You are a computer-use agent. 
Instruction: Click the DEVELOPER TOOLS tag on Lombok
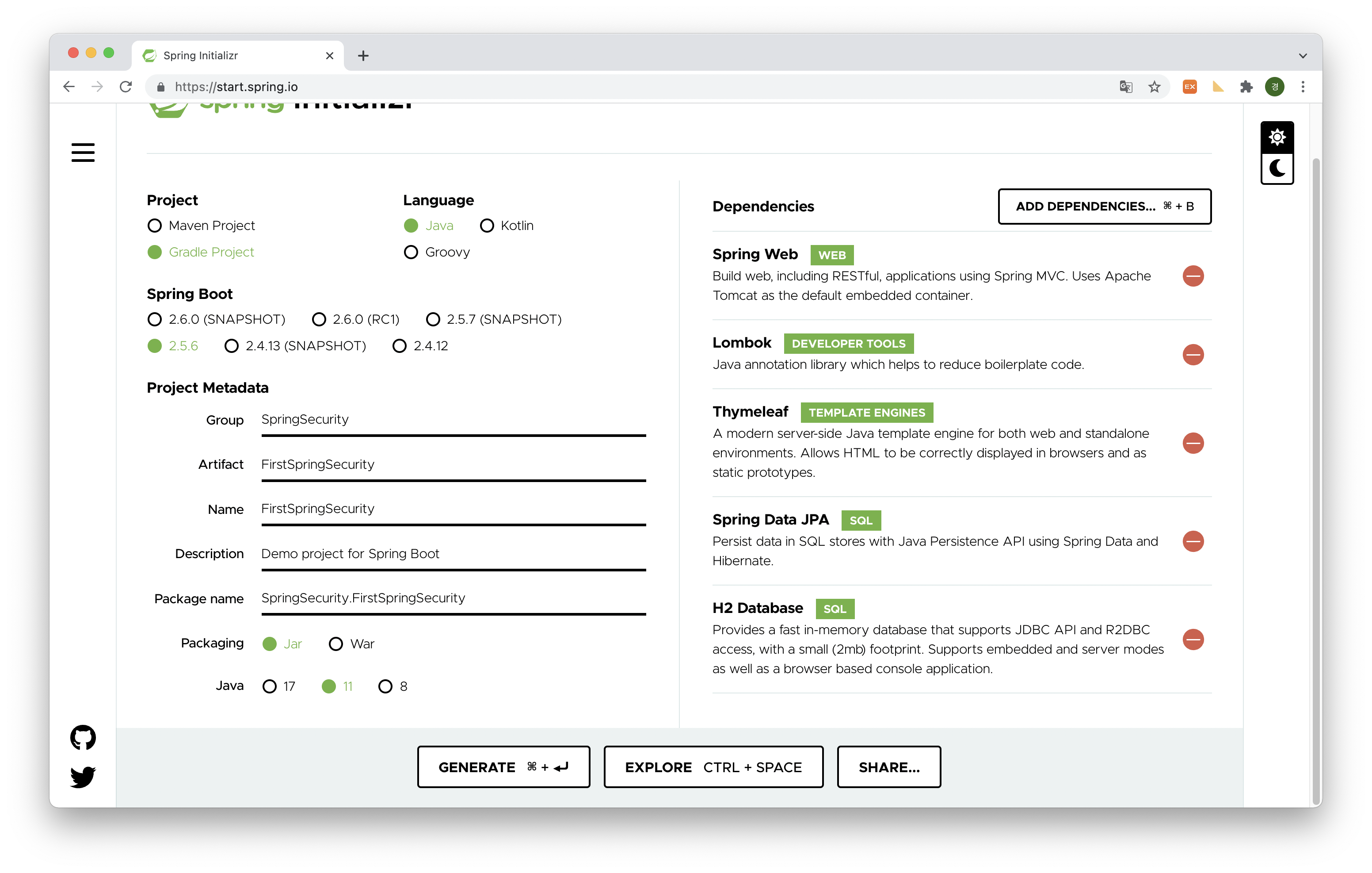pos(848,343)
